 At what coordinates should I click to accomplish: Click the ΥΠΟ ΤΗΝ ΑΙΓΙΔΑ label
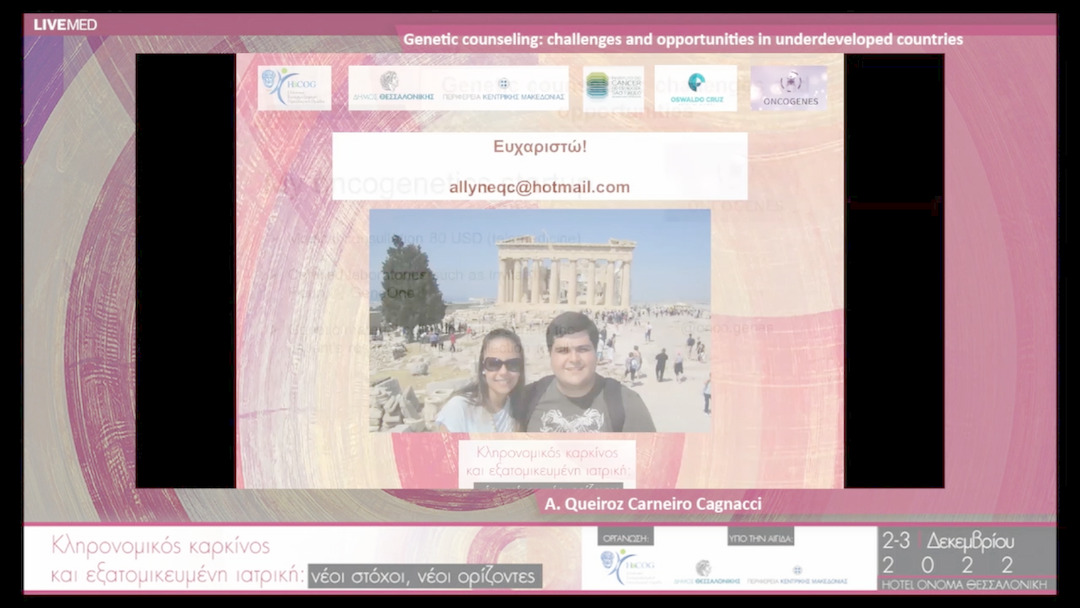tap(760, 538)
